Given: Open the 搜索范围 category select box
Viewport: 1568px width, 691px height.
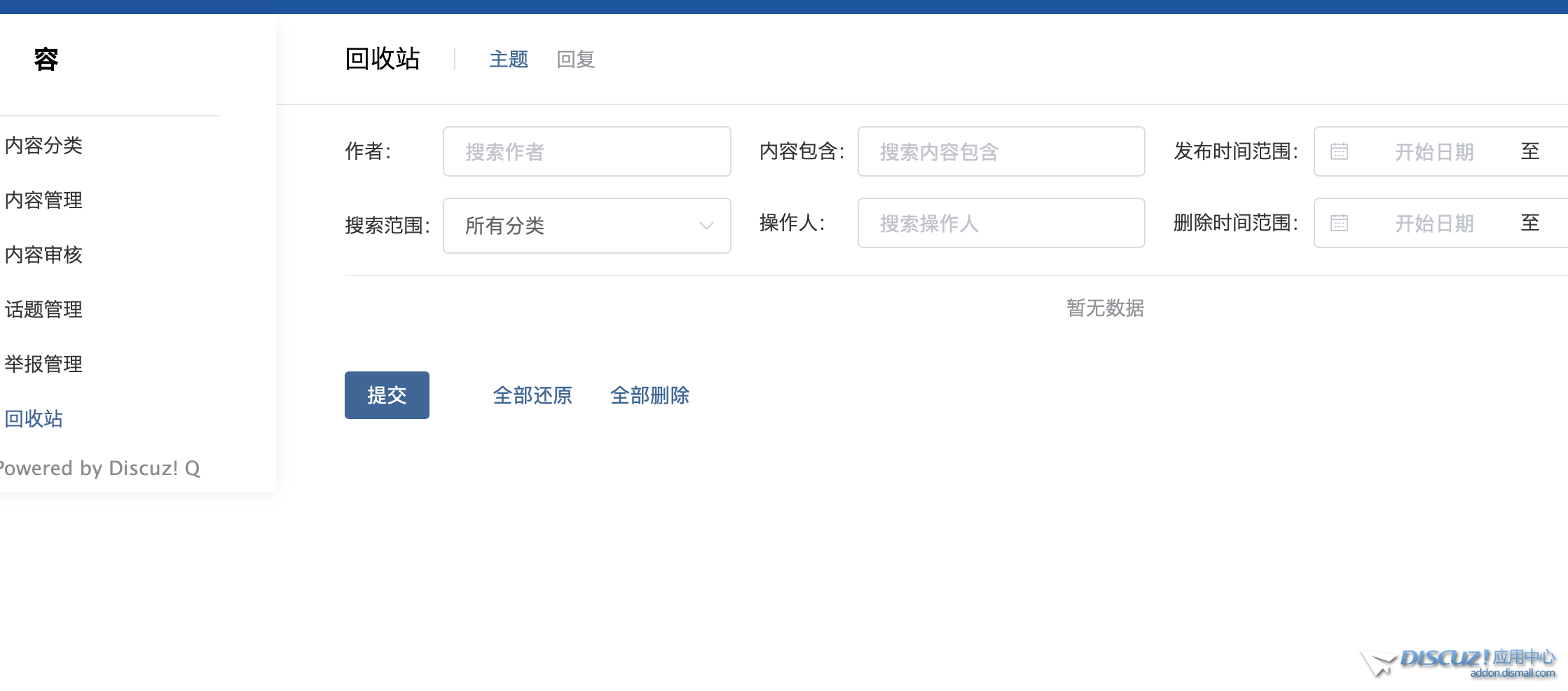Looking at the screenshot, I should (575, 226).
